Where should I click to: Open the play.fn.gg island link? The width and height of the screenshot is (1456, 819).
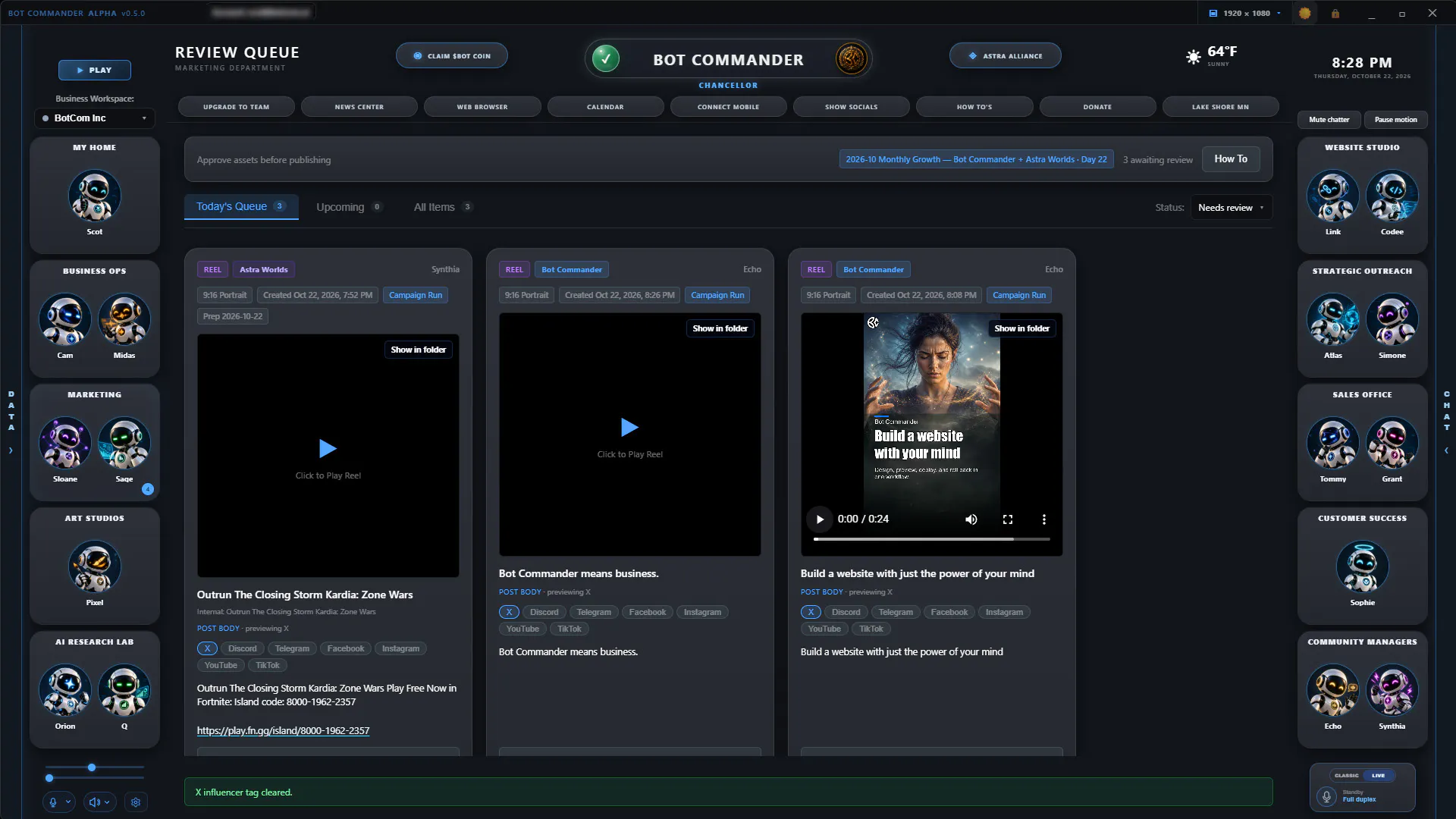coord(283,731)
